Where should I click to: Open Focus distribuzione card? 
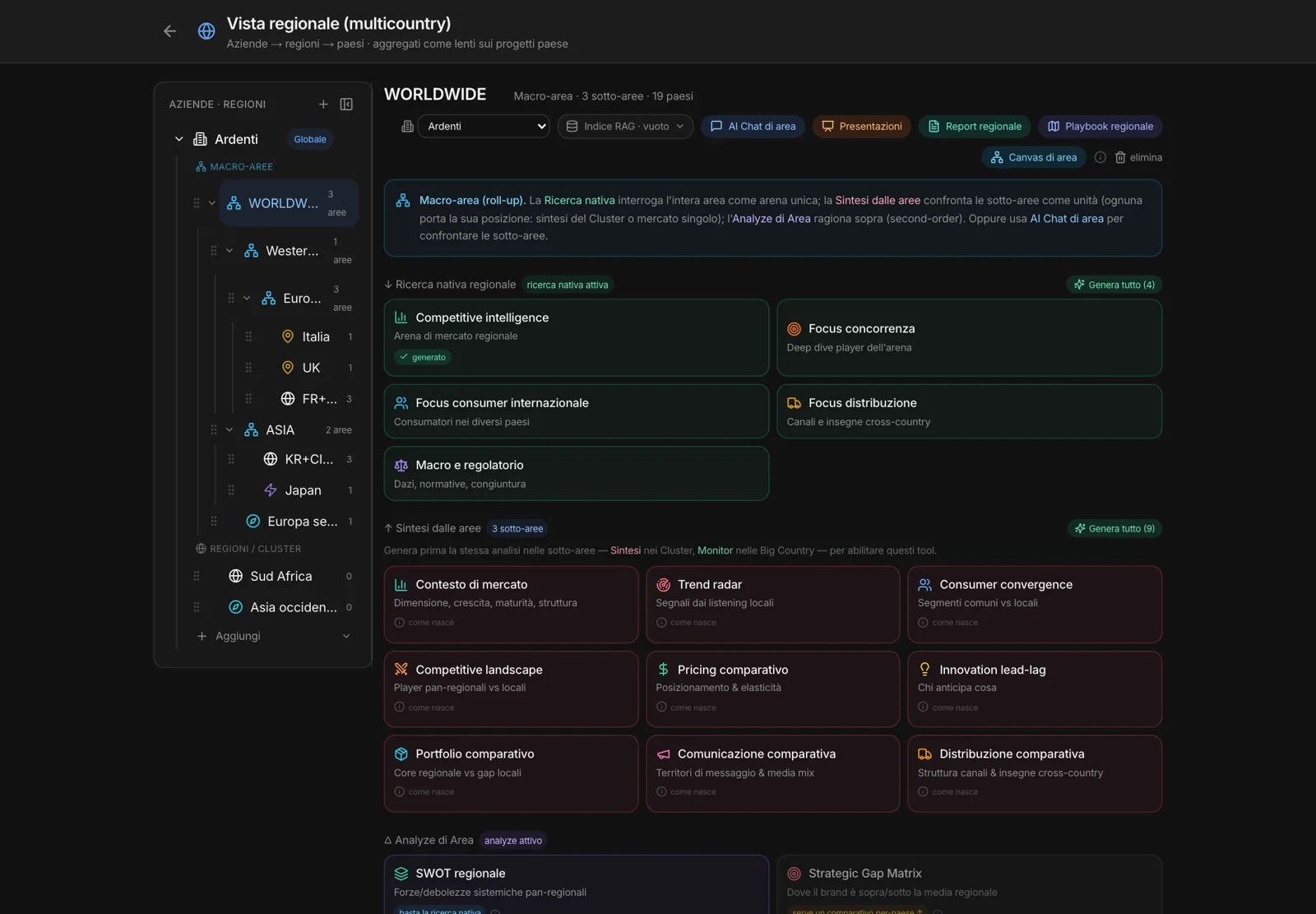pos(969,411)
